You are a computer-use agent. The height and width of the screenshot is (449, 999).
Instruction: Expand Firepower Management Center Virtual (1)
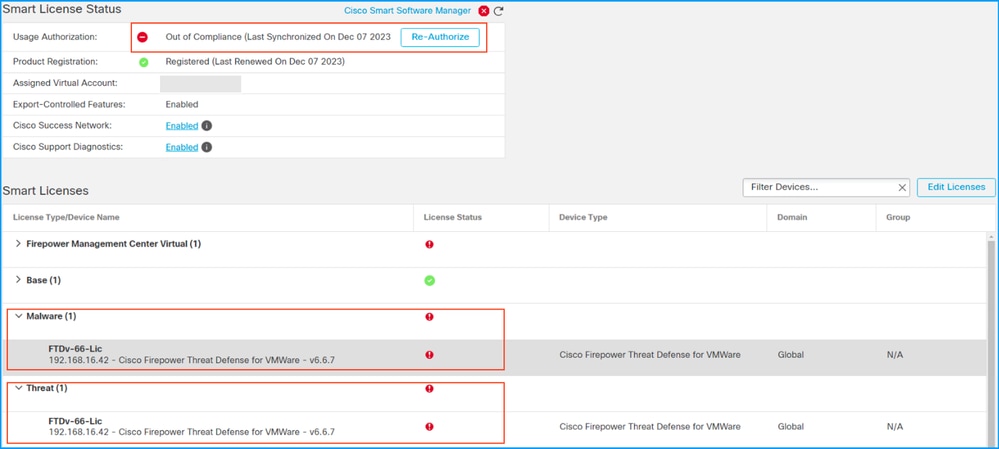click(x=18, y=244)
